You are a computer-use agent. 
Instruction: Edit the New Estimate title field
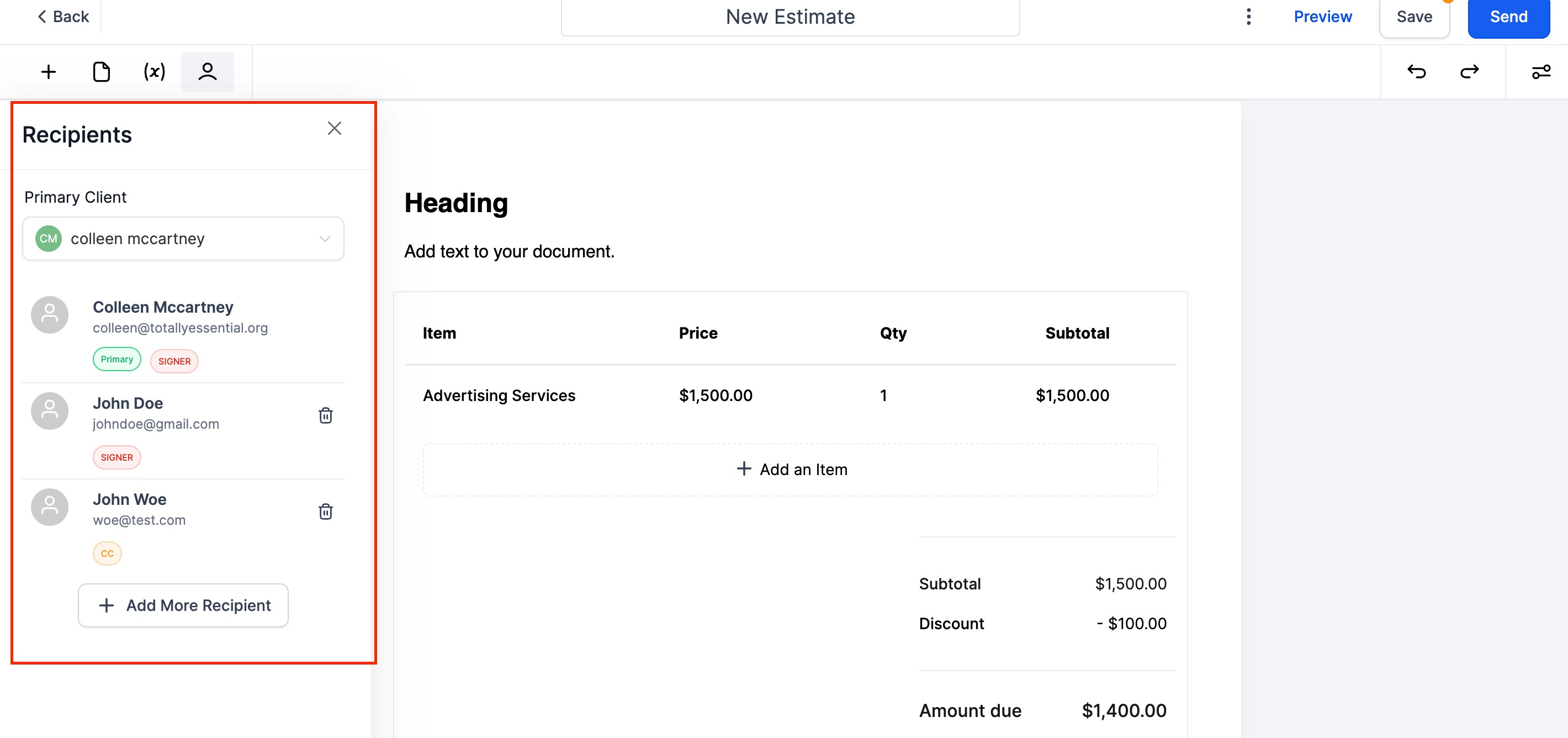790,17
